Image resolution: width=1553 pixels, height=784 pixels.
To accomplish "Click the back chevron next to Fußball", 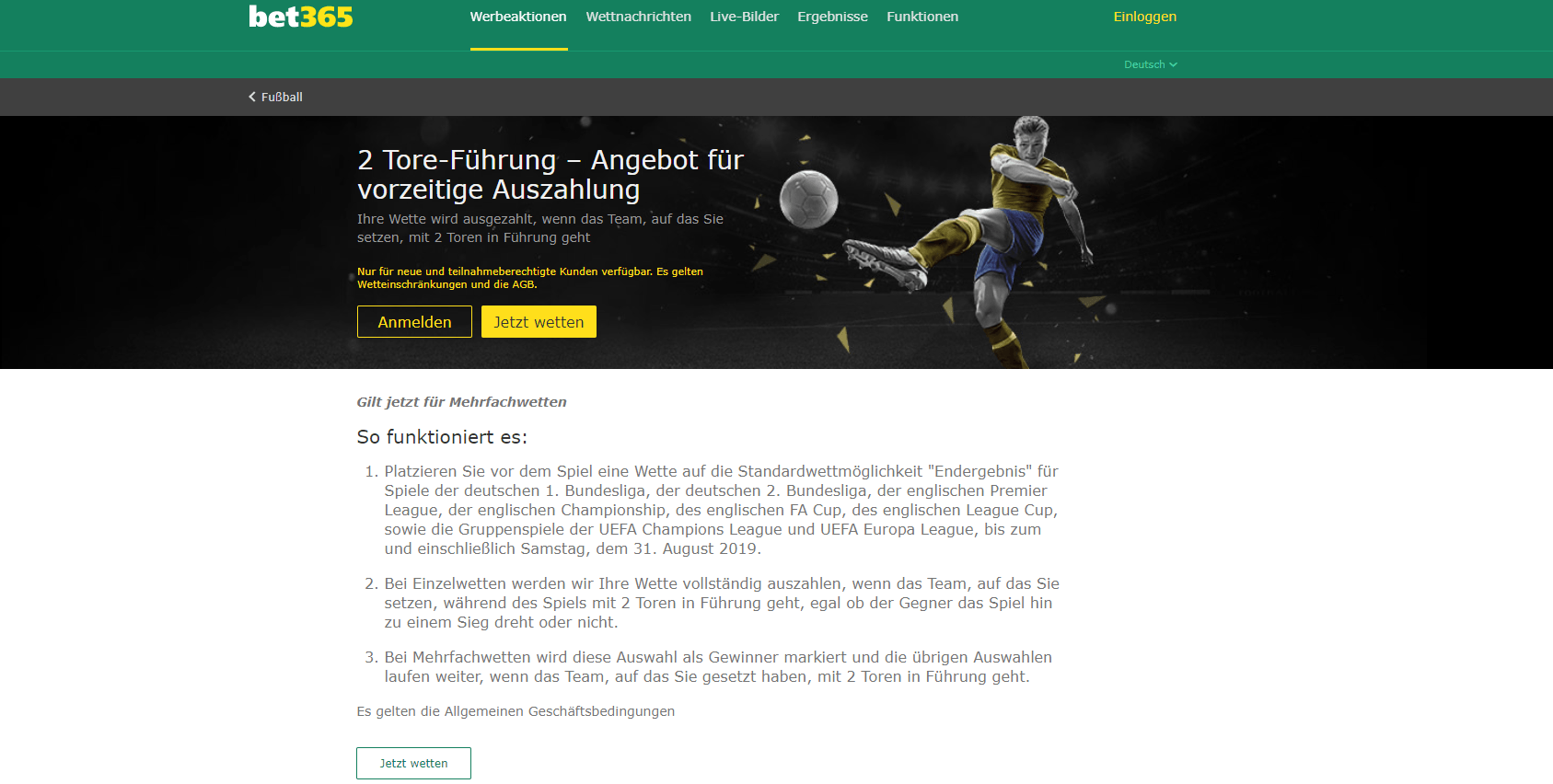I will click(252, 97).
